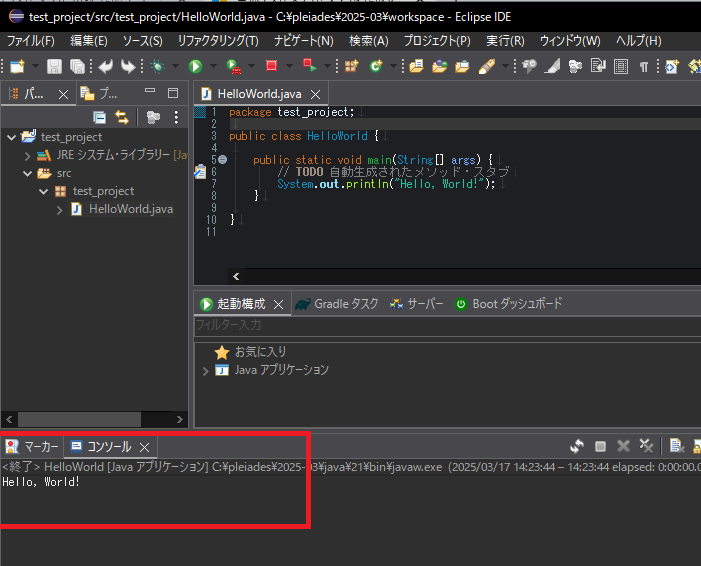
Task: Click the Redo arrow icon
Action: pos(128,67)
